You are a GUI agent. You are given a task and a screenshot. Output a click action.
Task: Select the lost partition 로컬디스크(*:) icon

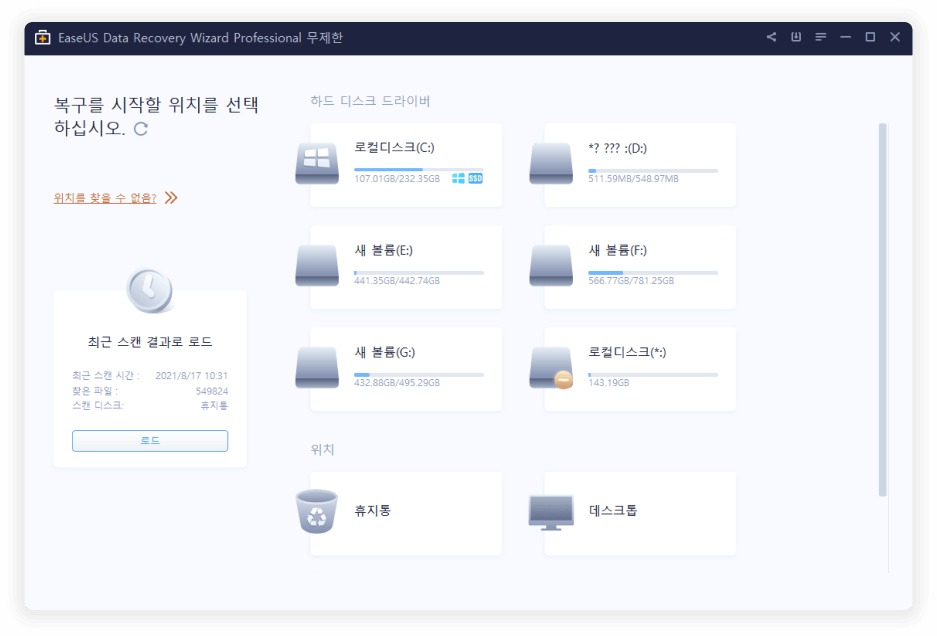[x=551, y=368]
